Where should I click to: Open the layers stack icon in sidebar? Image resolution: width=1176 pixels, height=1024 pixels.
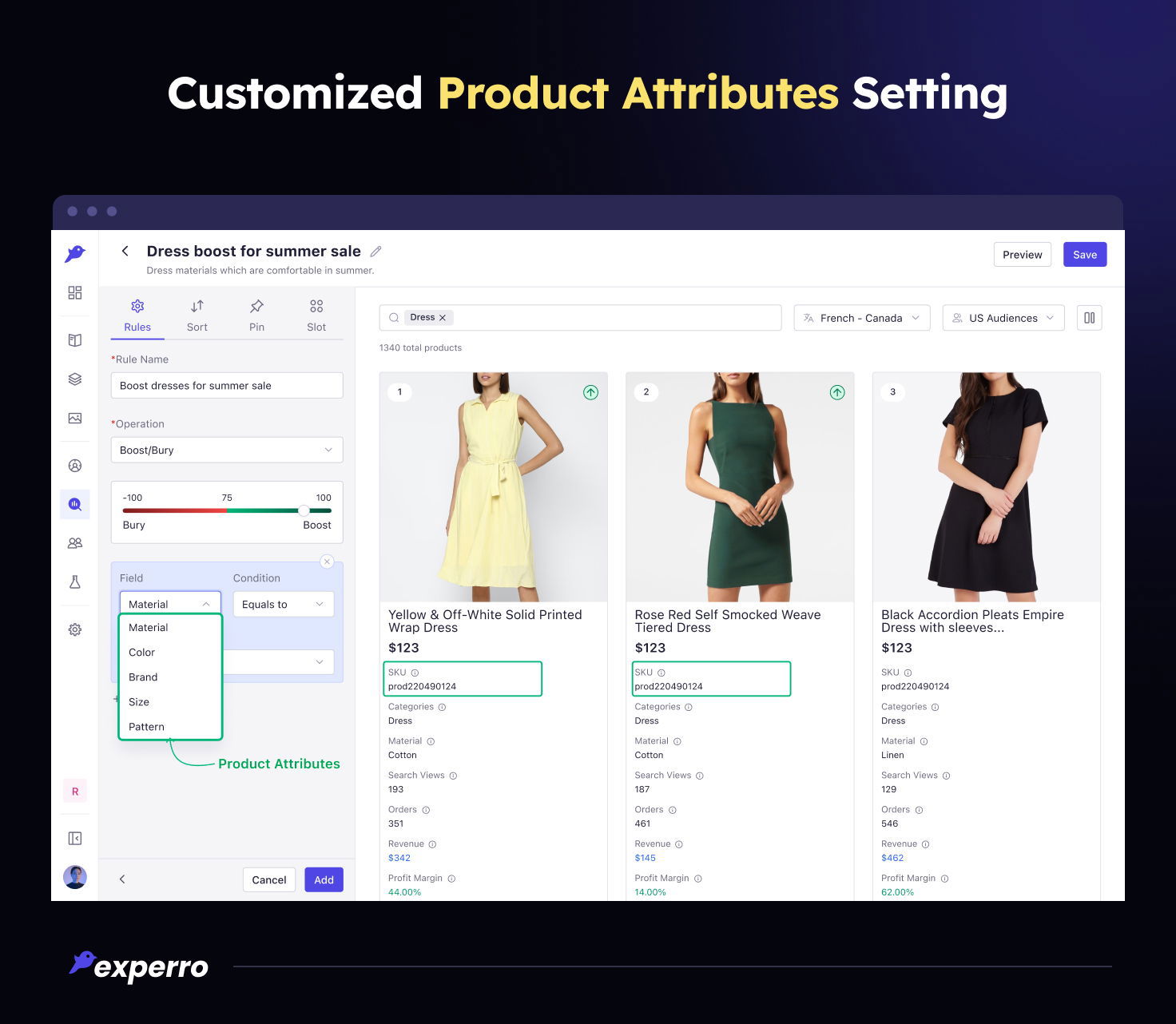tap(75, 379)
